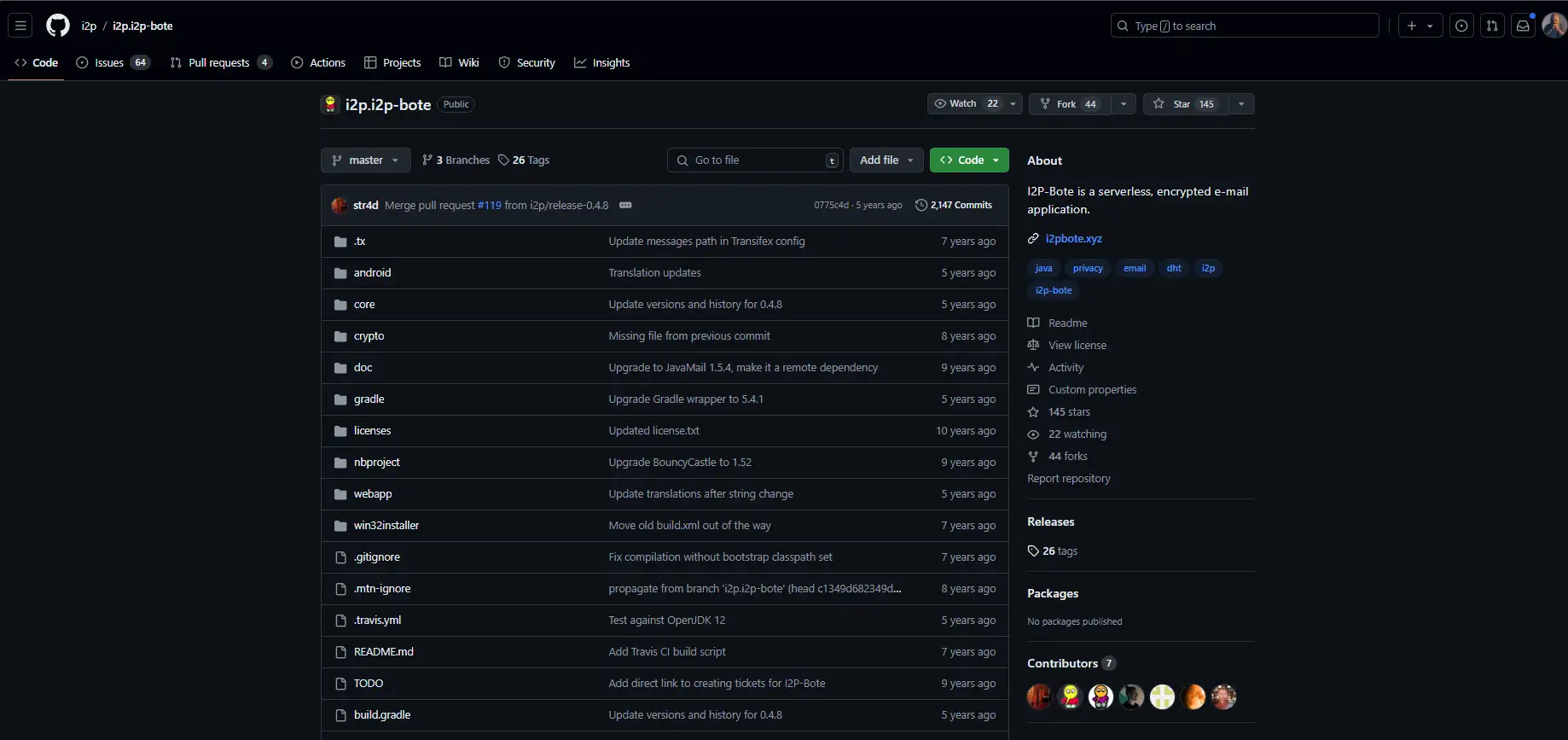The height and width of the screenshot is (740, 1568).
Task: Open the green Code dropdown
Action: (x=969, y=160)
